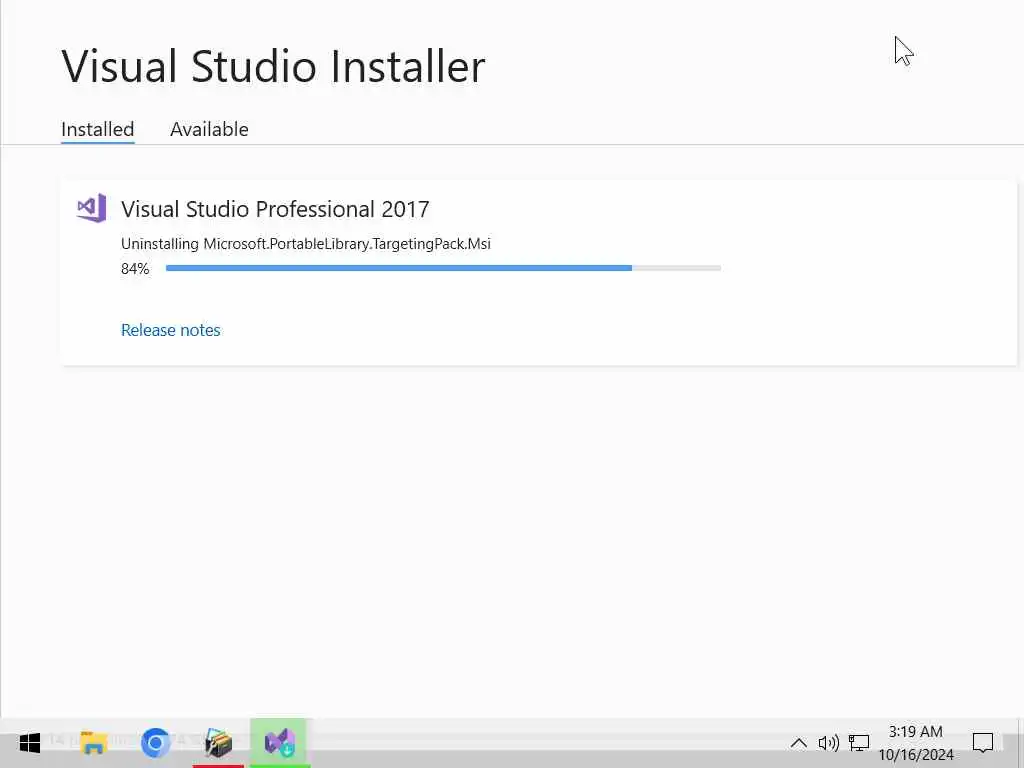Open the network status tray icon
Screen dimensions: 1024x768
pos(859,743)
